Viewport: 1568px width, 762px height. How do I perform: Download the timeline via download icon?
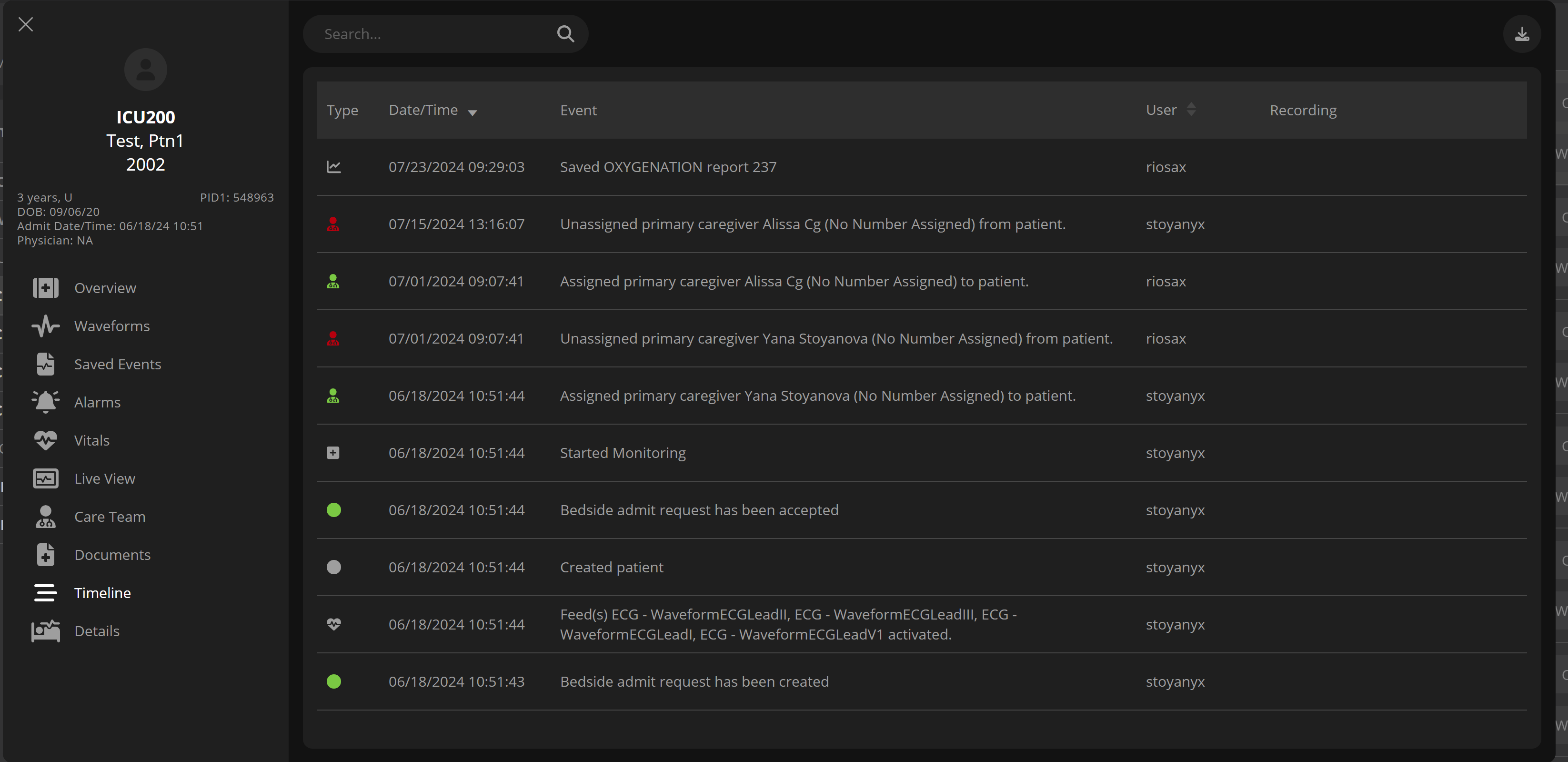tap(1522, 34)
